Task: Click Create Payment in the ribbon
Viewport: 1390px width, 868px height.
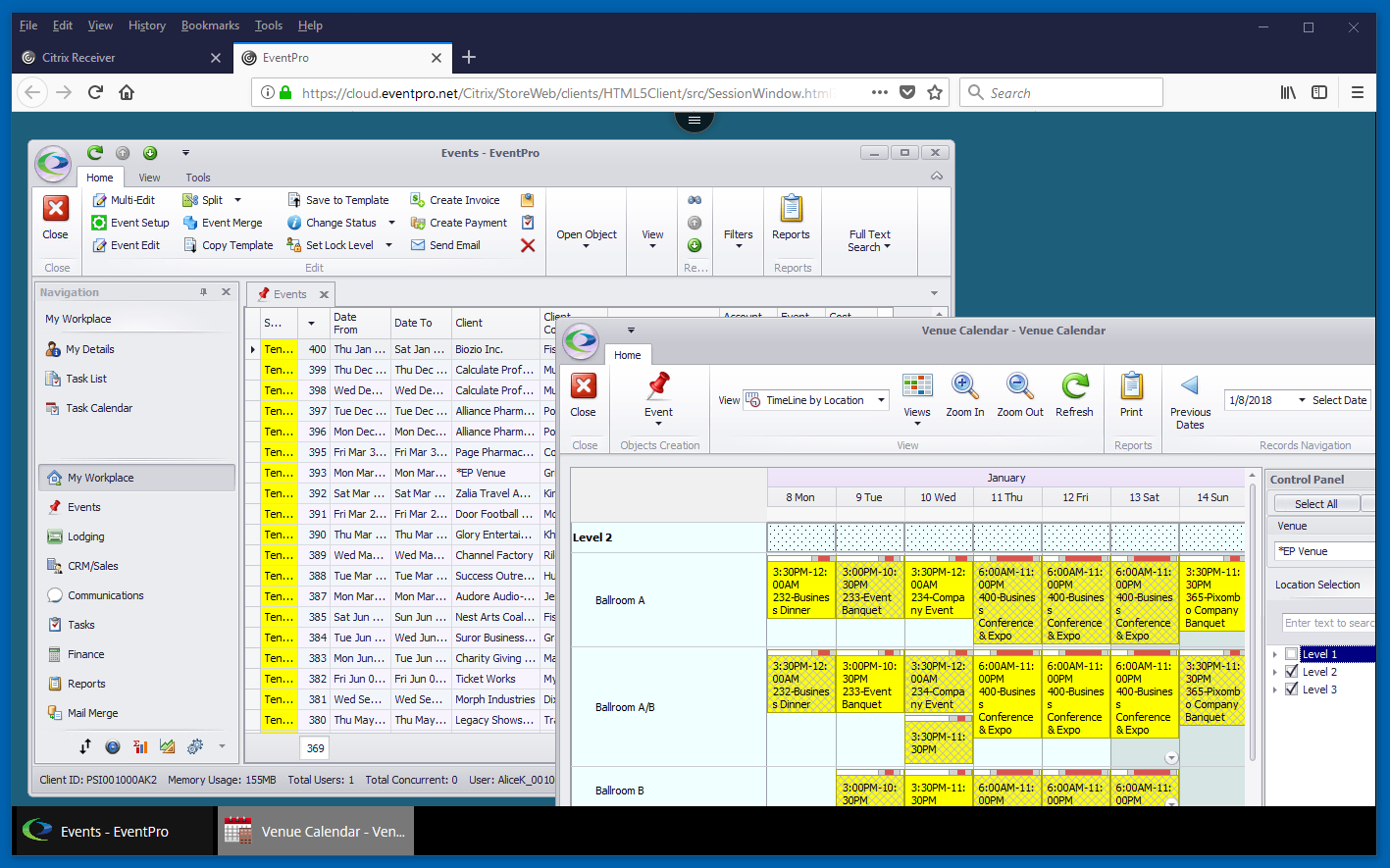Action: 459,223
